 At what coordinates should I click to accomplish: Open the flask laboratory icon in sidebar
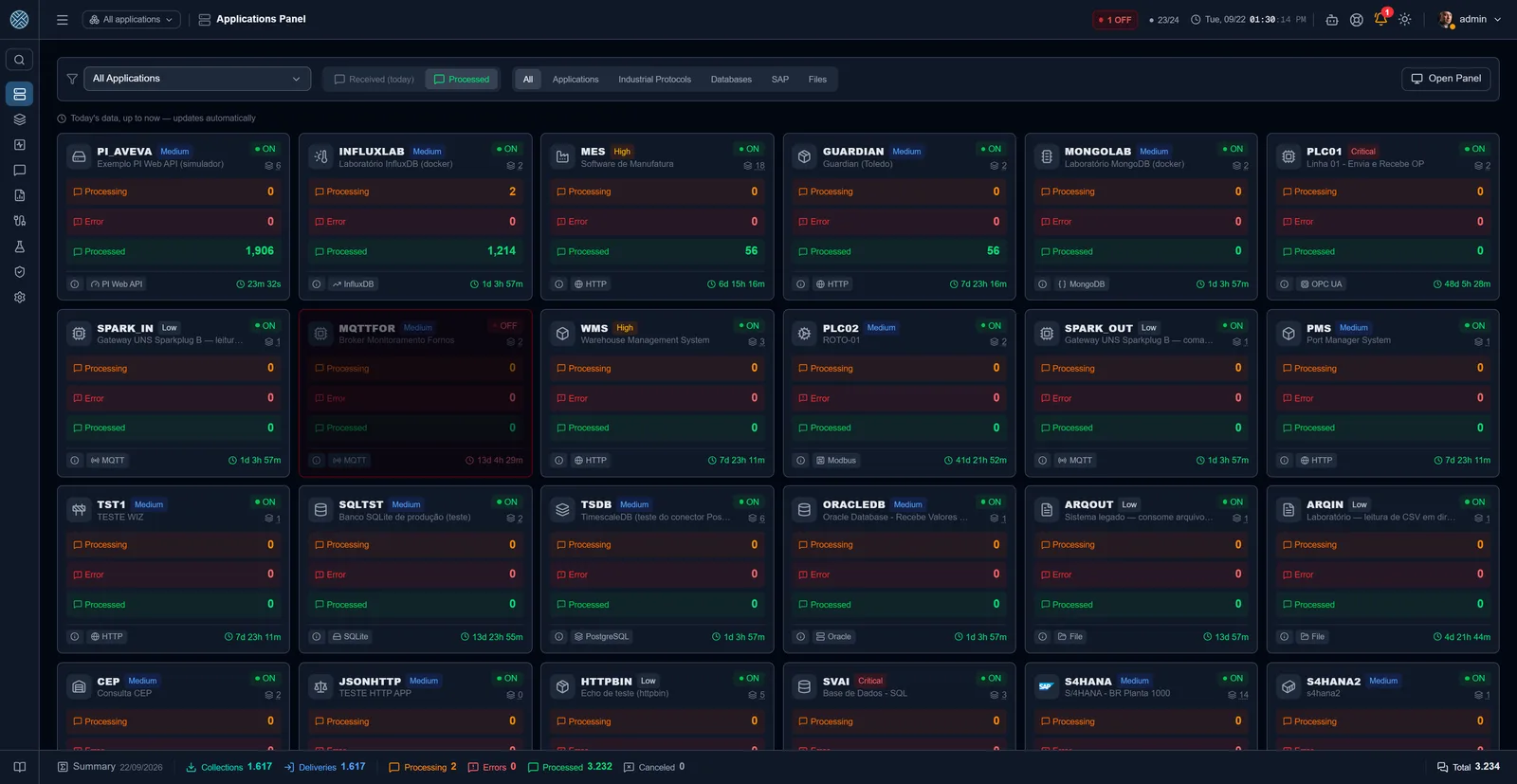pos(19,246)
